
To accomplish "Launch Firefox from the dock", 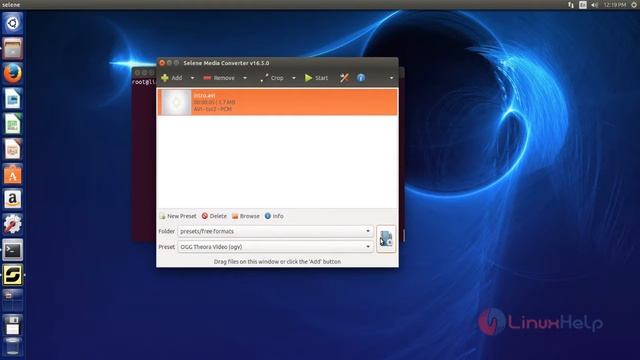I will (x=13, y=73).
